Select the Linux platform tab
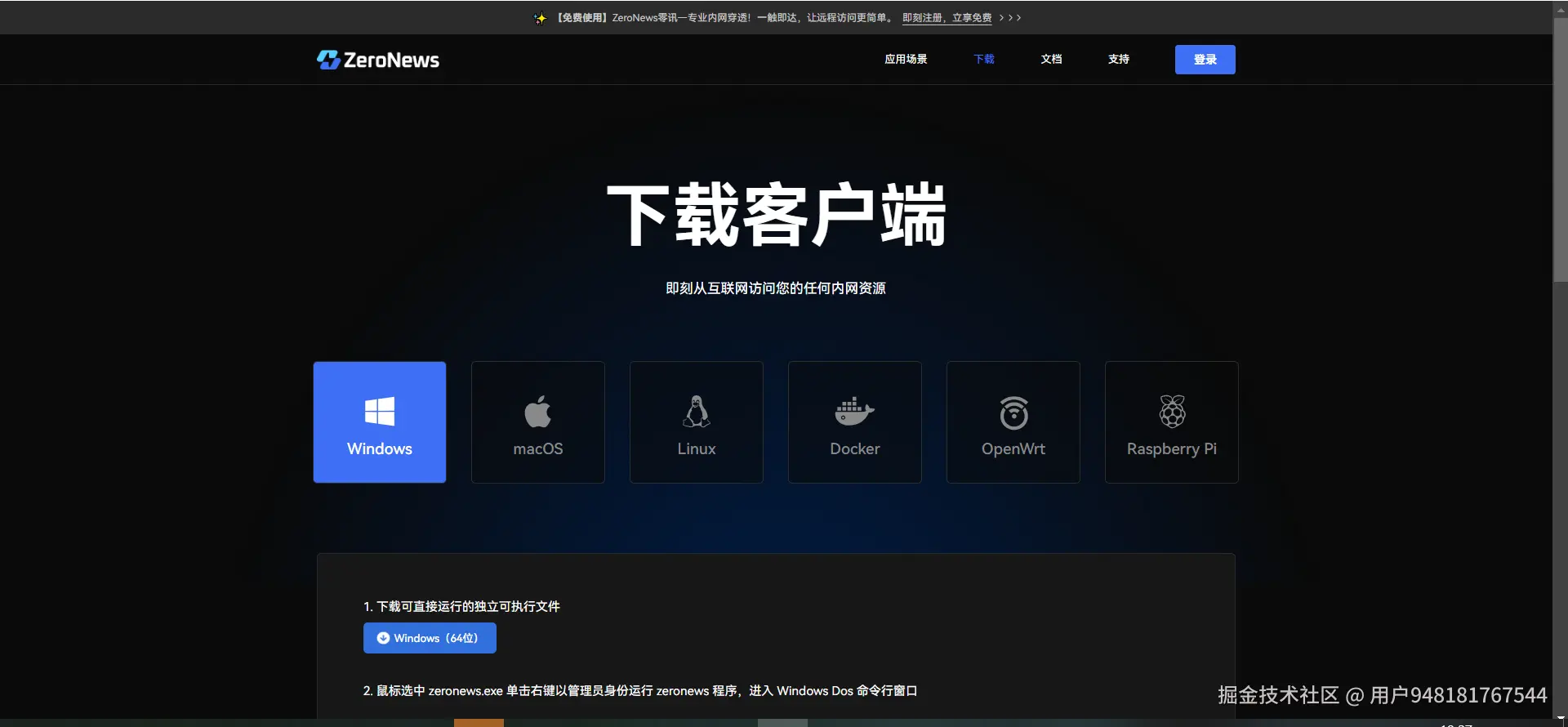The image size is (1568, 727). click(697, 422)
